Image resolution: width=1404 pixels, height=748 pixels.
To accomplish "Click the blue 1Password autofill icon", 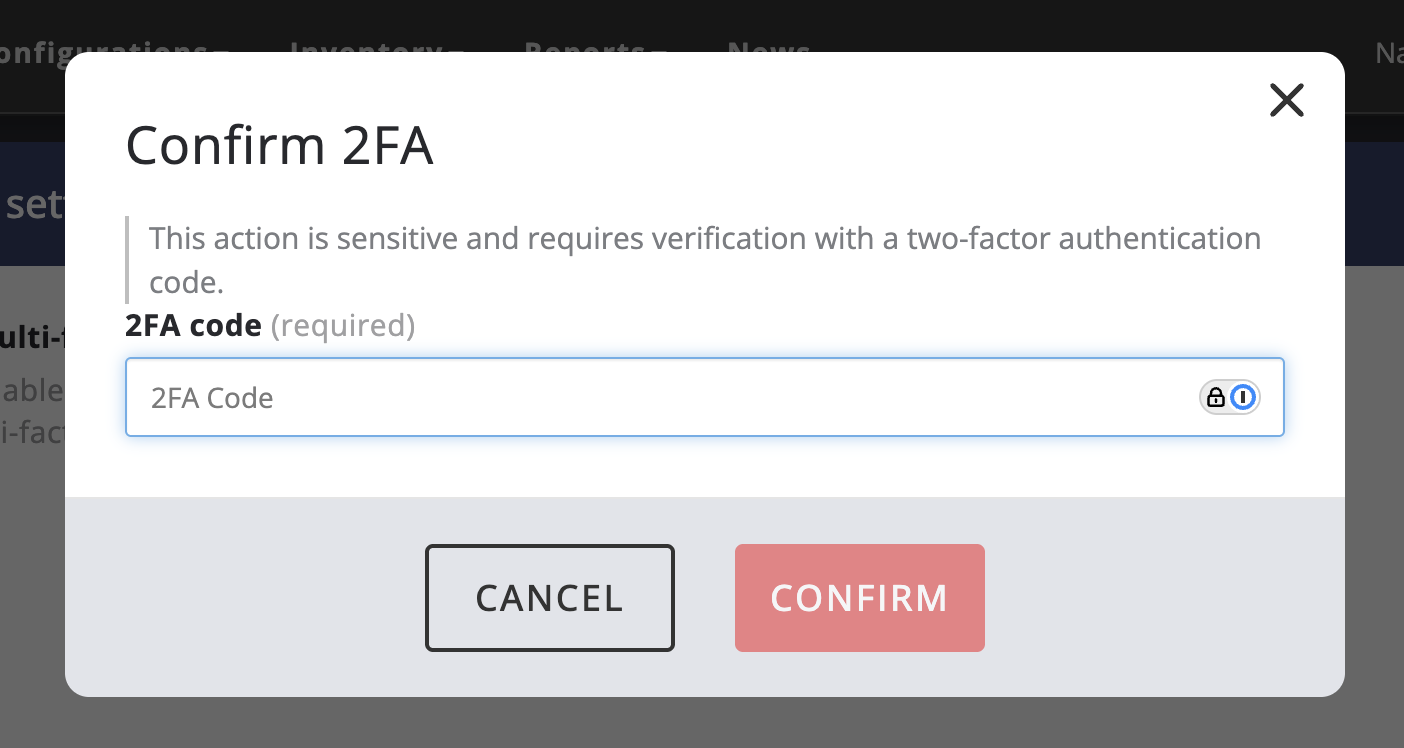I will coord(1243,398).
